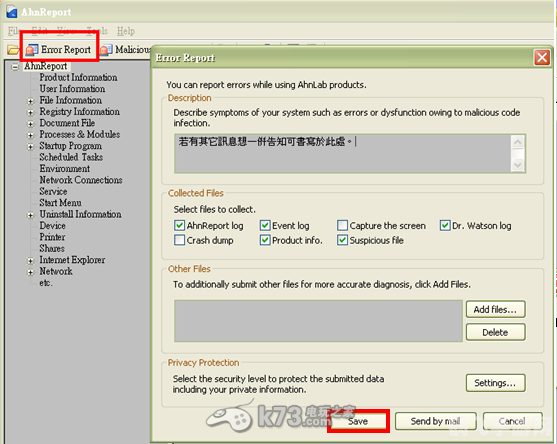Expand the Network tree node
Image resolution: width=557 pixels, height=444 pixels.
click(31, 272)
